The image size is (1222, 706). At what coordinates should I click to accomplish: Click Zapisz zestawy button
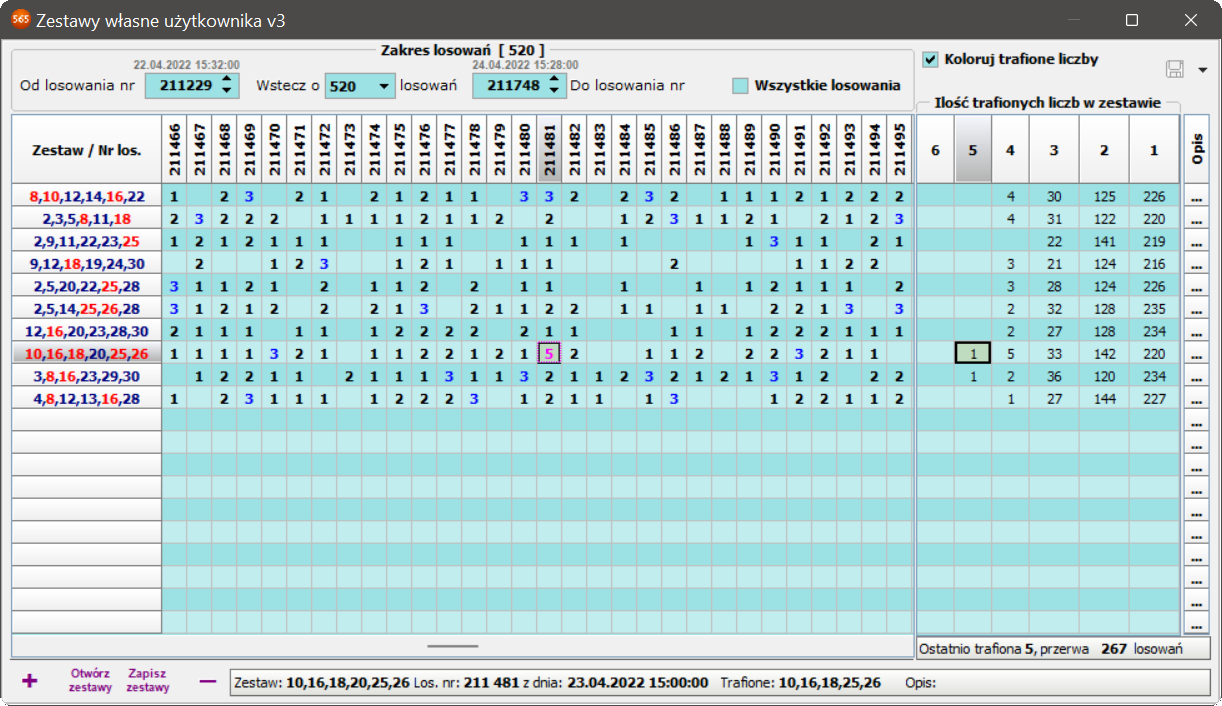click(147, 680)
